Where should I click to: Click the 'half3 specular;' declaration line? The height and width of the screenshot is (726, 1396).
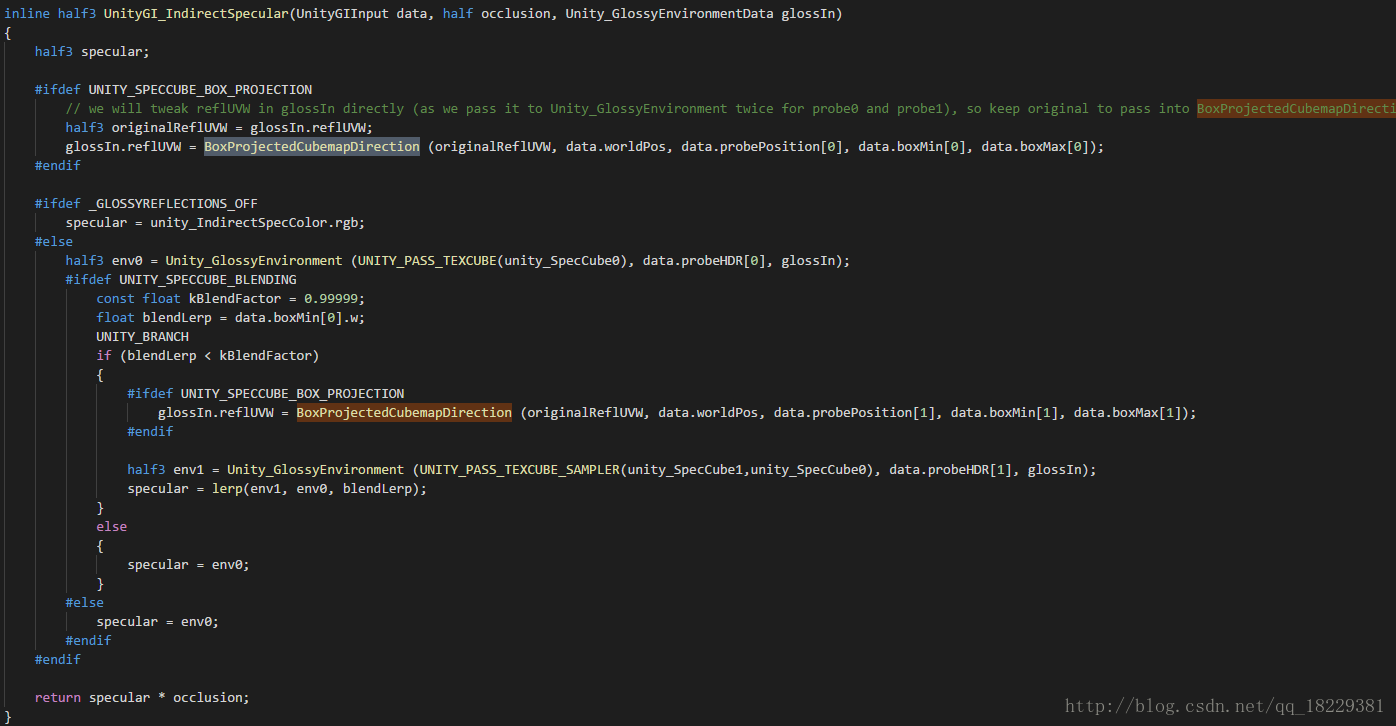click(x=92, y=52)
